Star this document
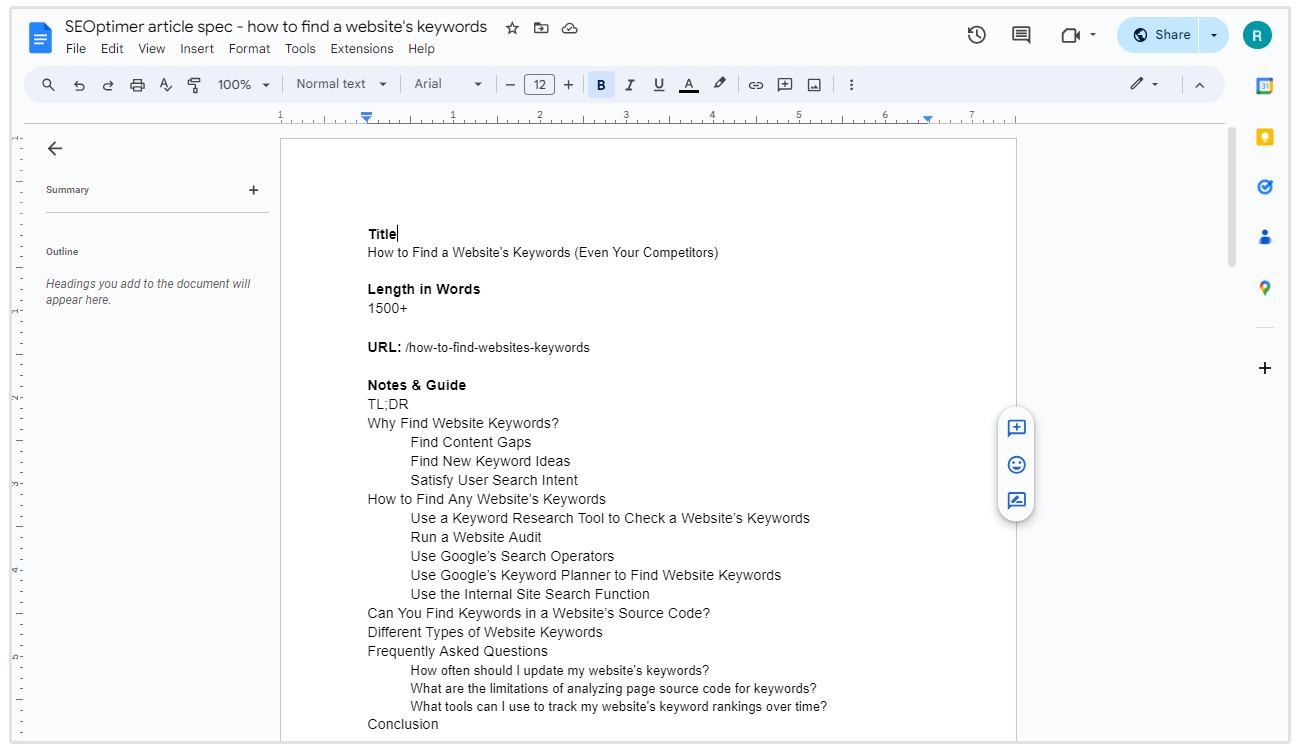The height and width of the screenshot is (750, 1300). point(512,28)
